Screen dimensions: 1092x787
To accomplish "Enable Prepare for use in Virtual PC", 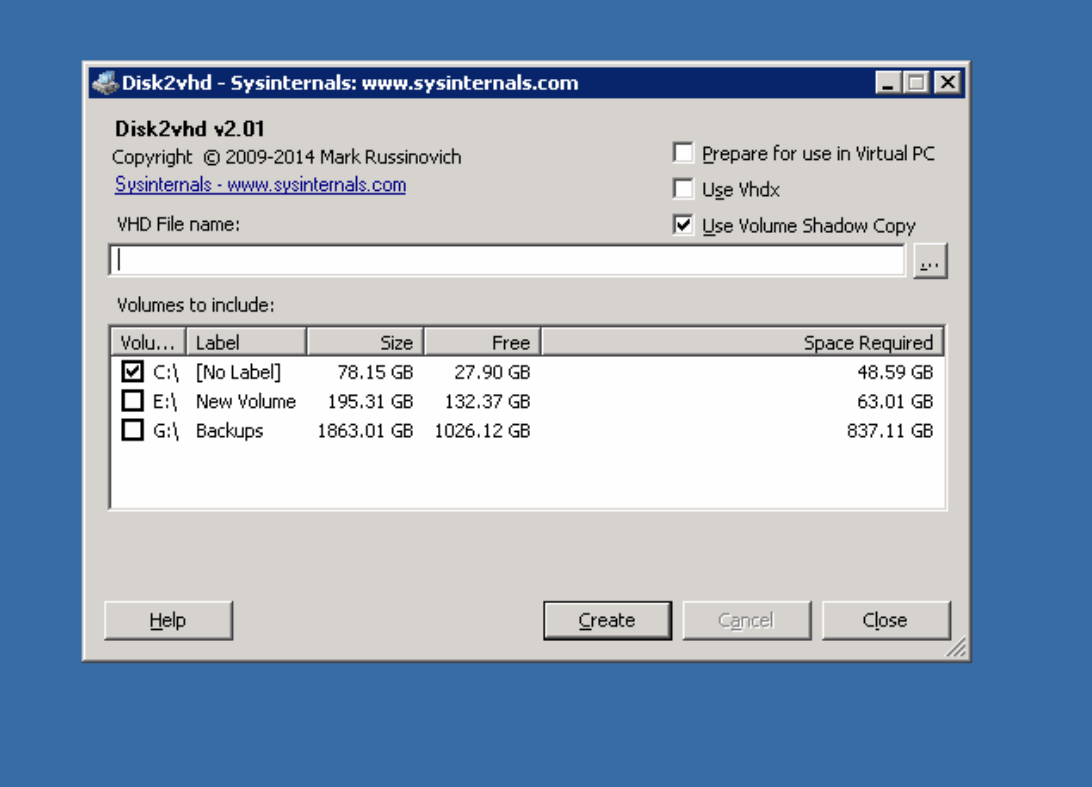I will pos(684,153).
